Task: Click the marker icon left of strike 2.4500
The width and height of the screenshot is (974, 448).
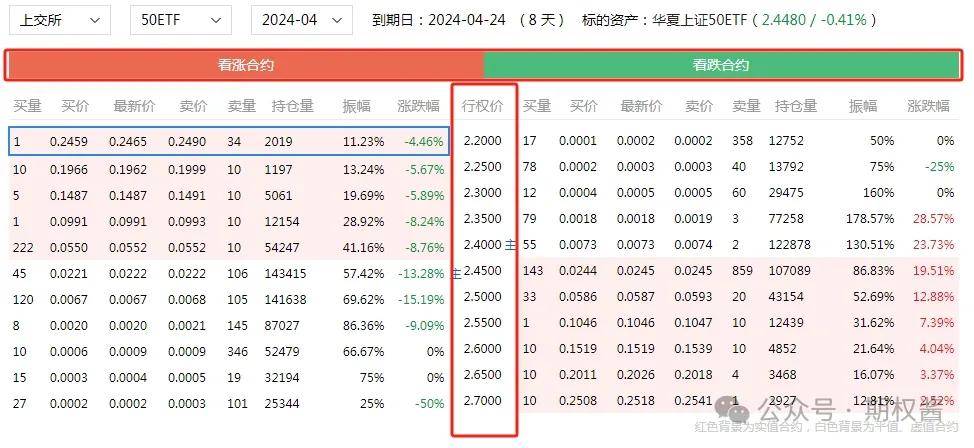Action: pos(456,271)
